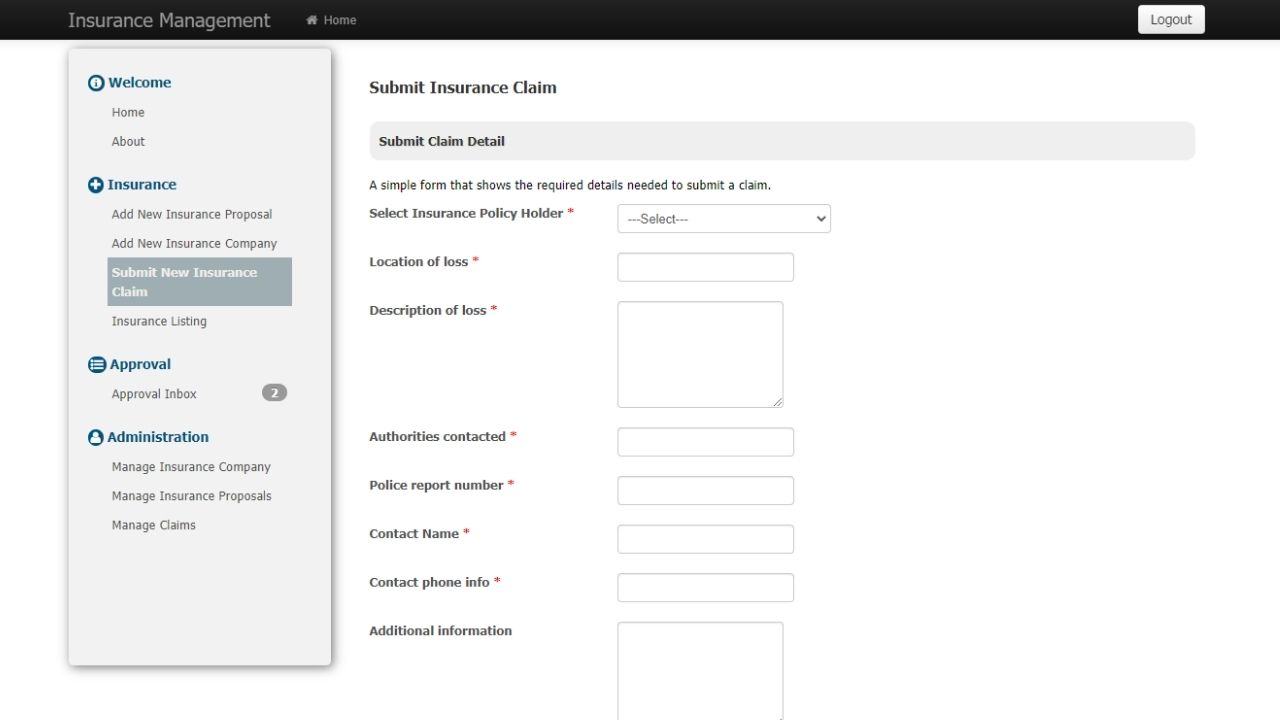
Task: Click the Approval Inbox count badge
Action: [274, 393]
